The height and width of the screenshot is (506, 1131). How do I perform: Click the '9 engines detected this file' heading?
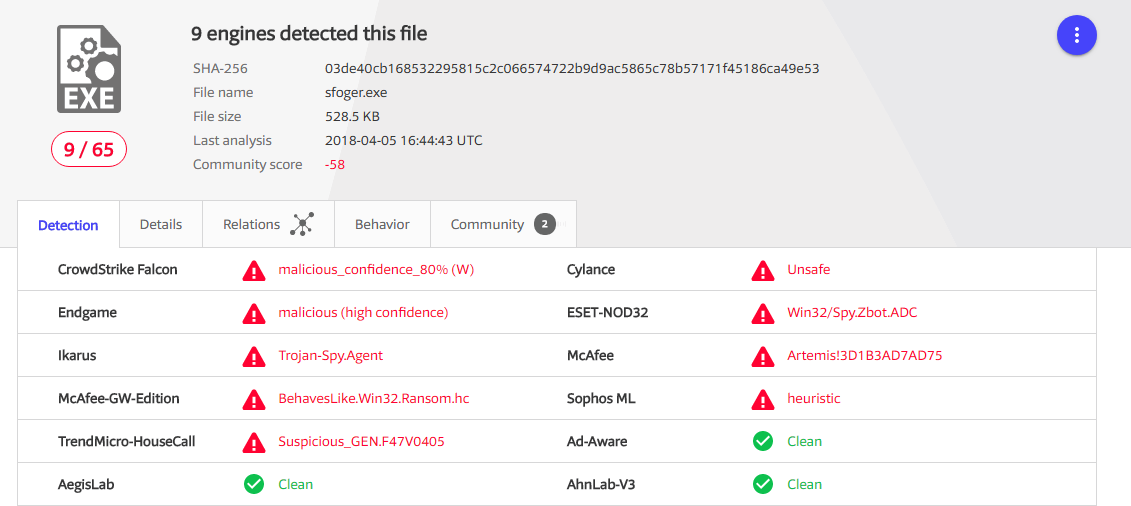point(309,33)
